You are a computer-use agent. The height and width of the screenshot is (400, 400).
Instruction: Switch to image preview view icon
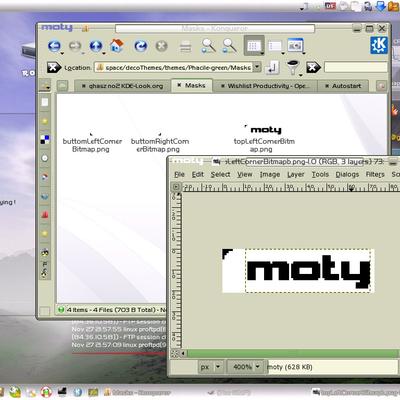pyautogui.click(x=296, y=45)
